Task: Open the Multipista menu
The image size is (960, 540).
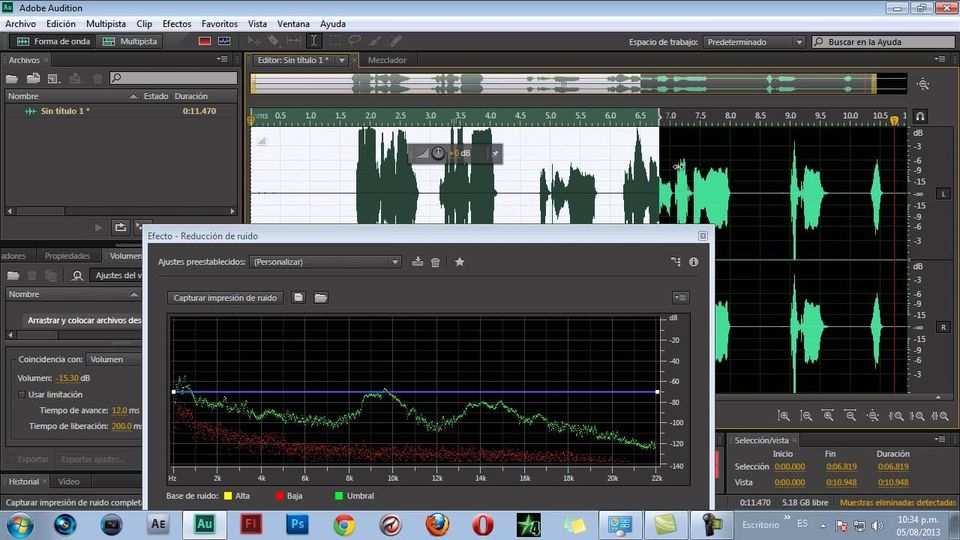Action: [x=106, y=24]
